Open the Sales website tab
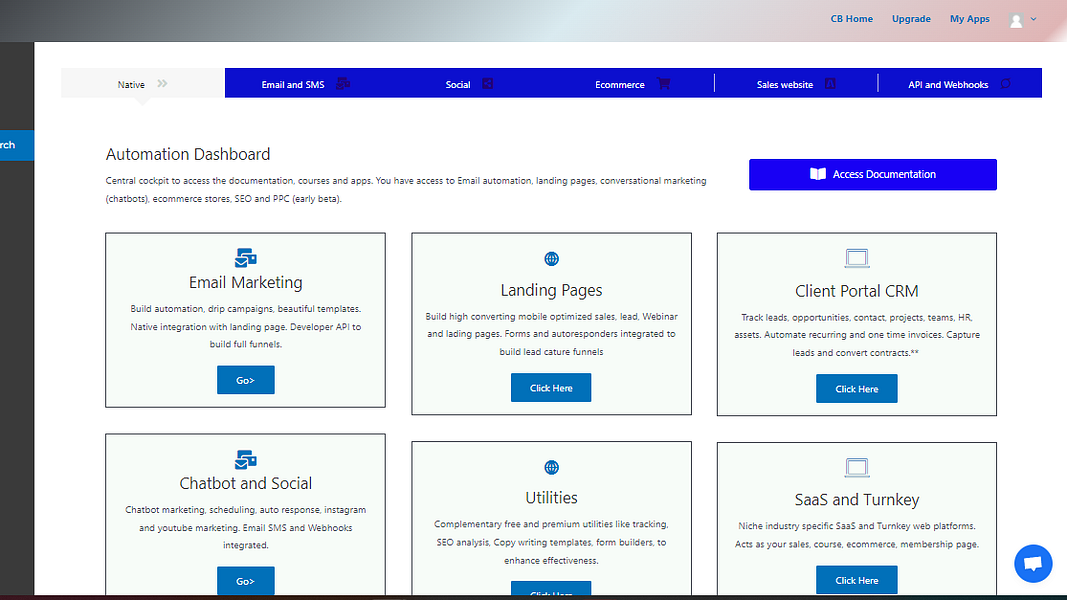 coord(796,84)
